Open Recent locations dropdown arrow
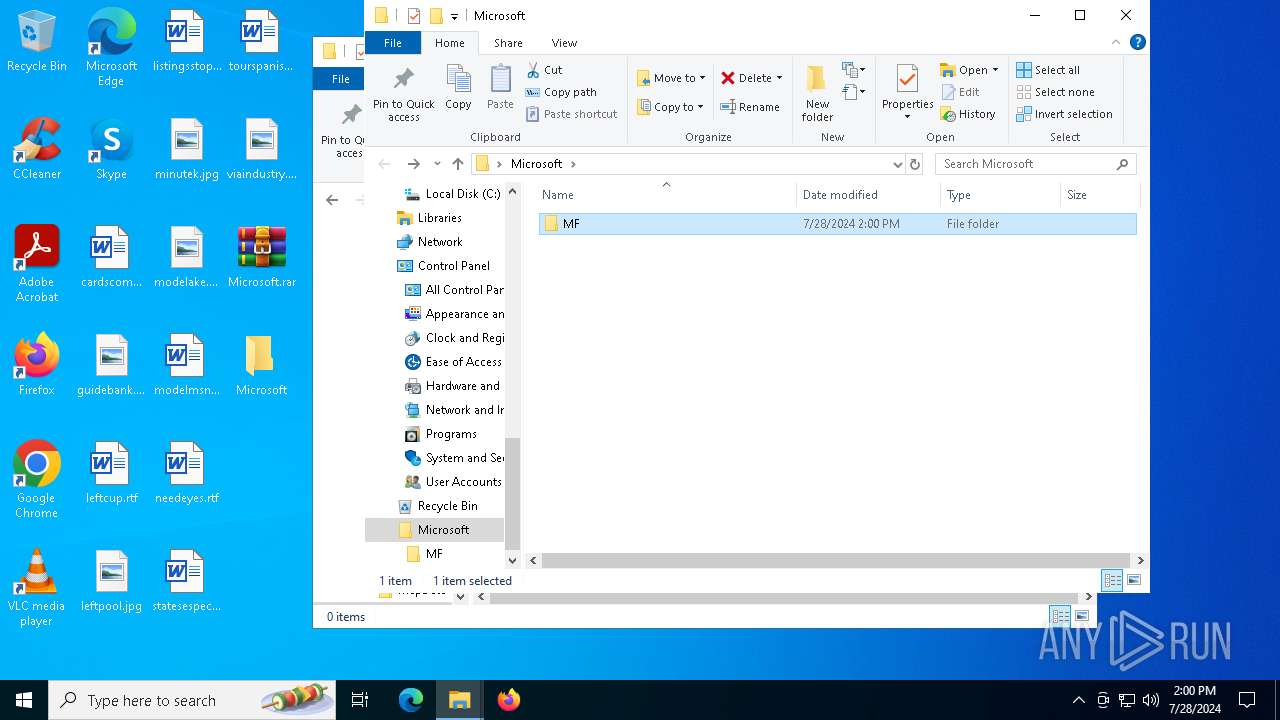The height and width of the screenshot is (720, 1280). pos(437,164)
